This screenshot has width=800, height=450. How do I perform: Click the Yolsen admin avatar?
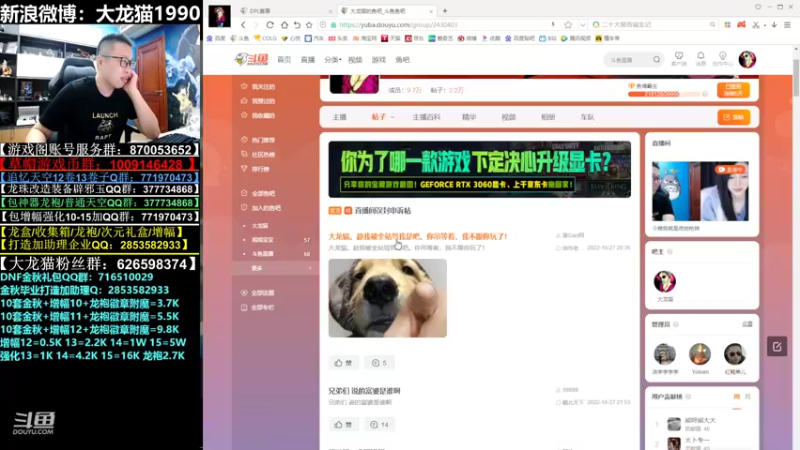(700, 354)
